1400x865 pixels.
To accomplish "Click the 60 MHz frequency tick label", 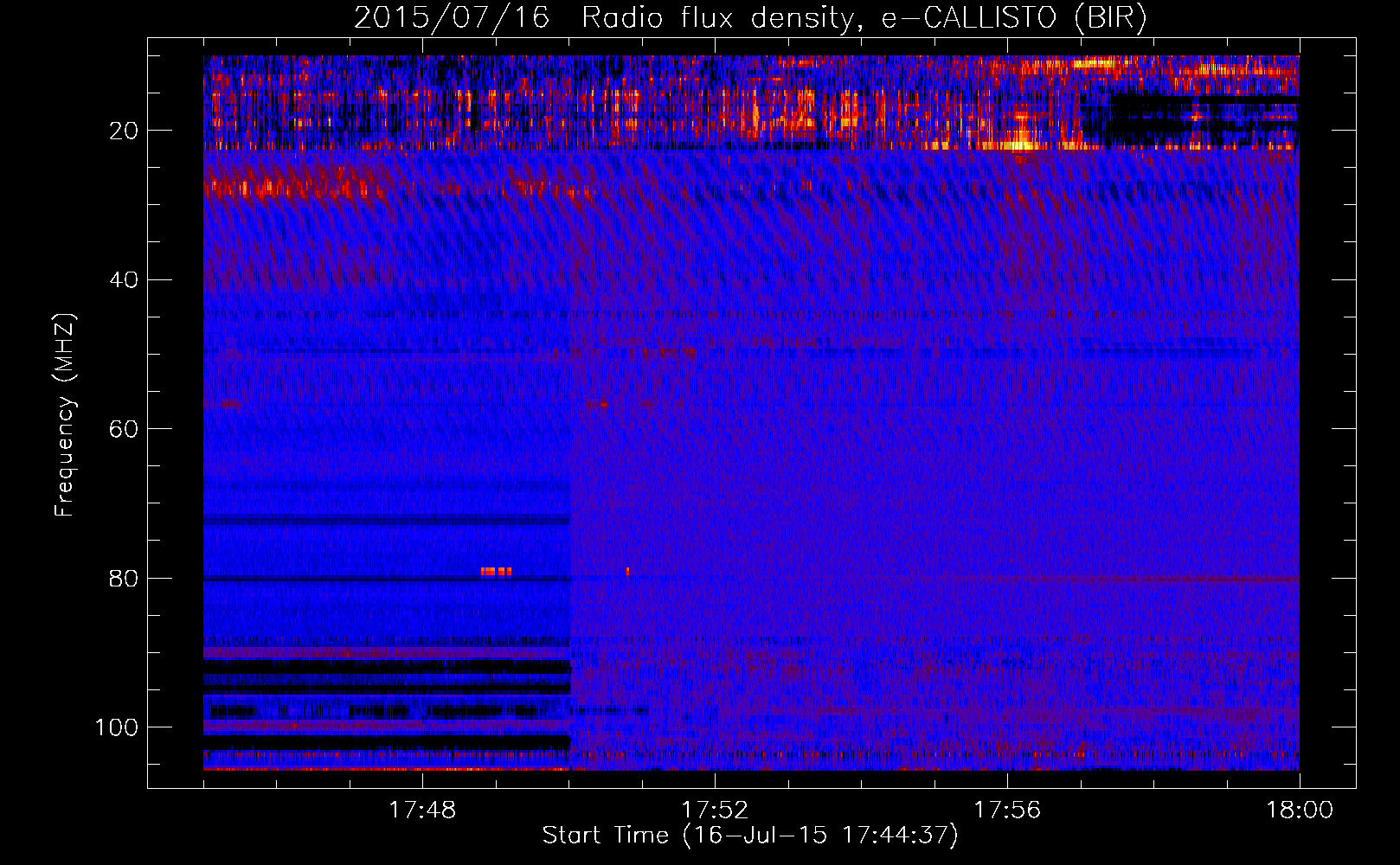I will (x=124, y=429).
